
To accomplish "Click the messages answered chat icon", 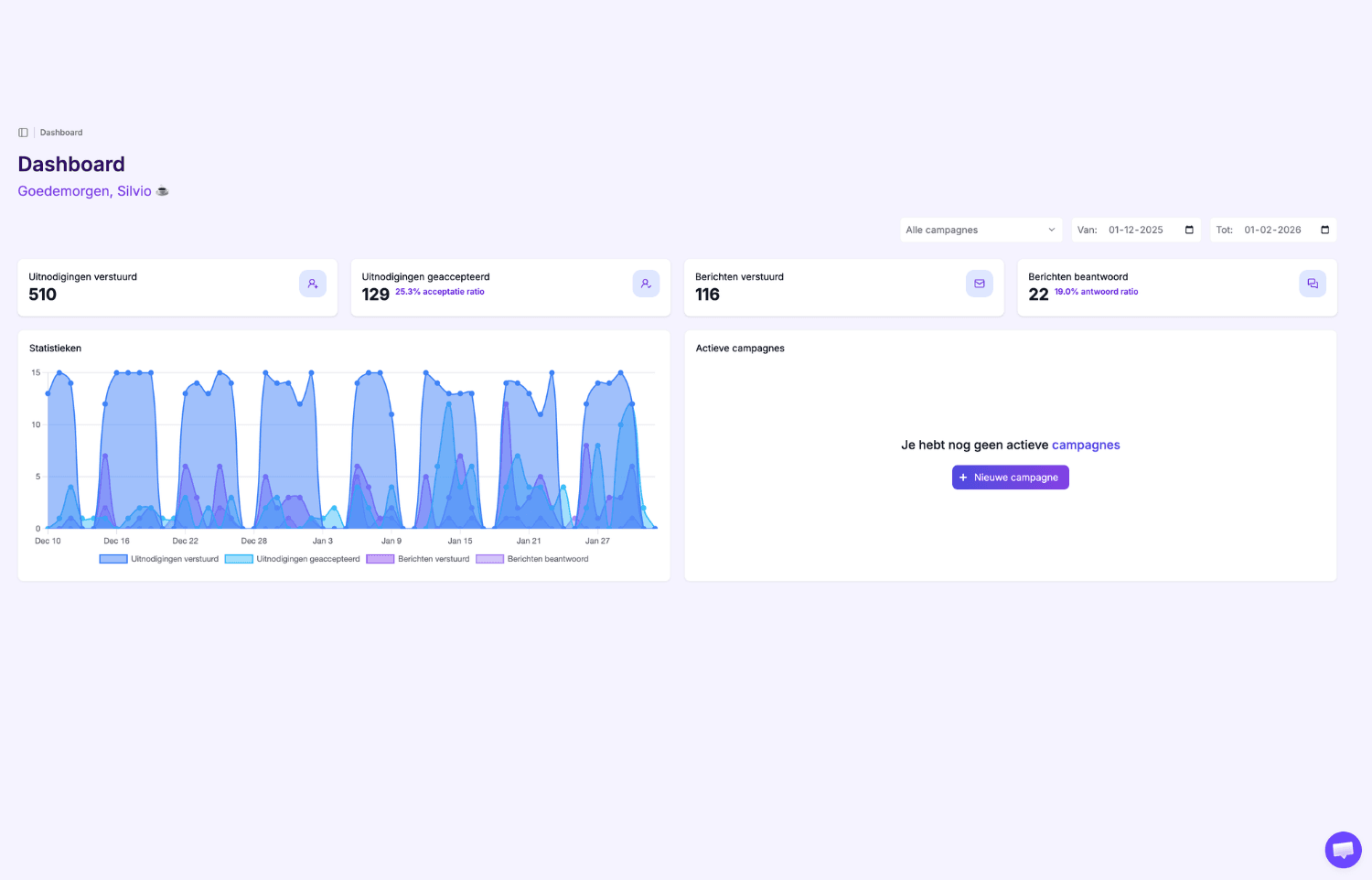I will pyautogui.click(x=1313, y=284).
